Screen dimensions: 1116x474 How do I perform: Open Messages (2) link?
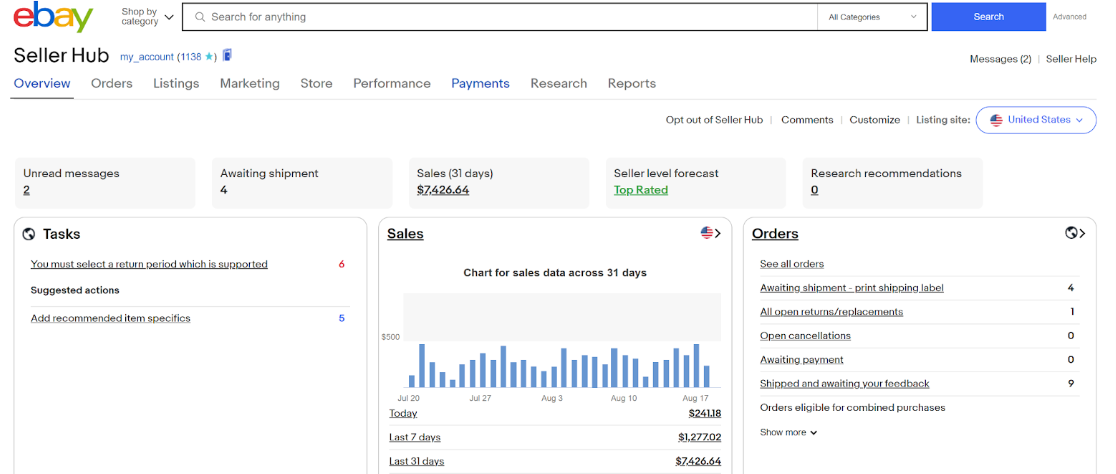point(1000,59)
